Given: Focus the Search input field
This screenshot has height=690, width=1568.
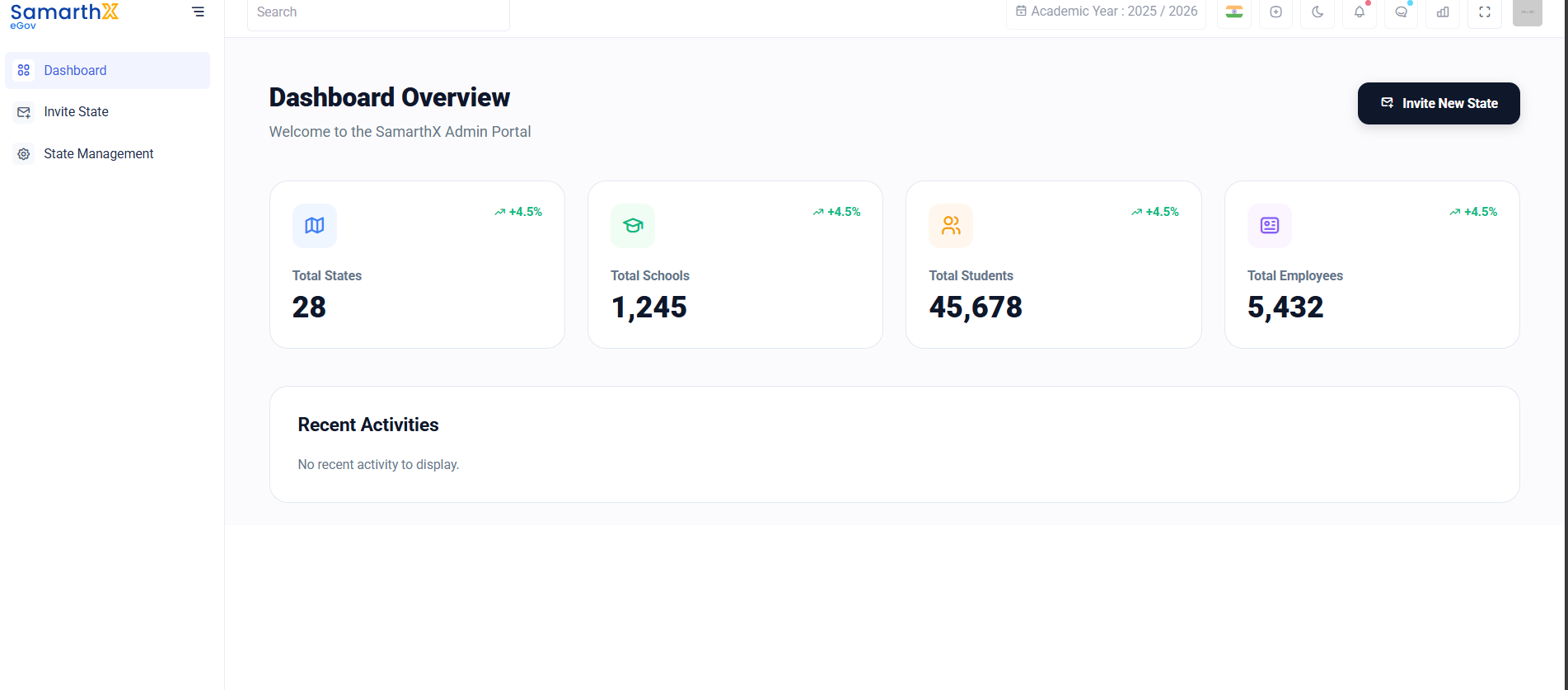Looking at the screenshot, I should [x=378, y=12].
